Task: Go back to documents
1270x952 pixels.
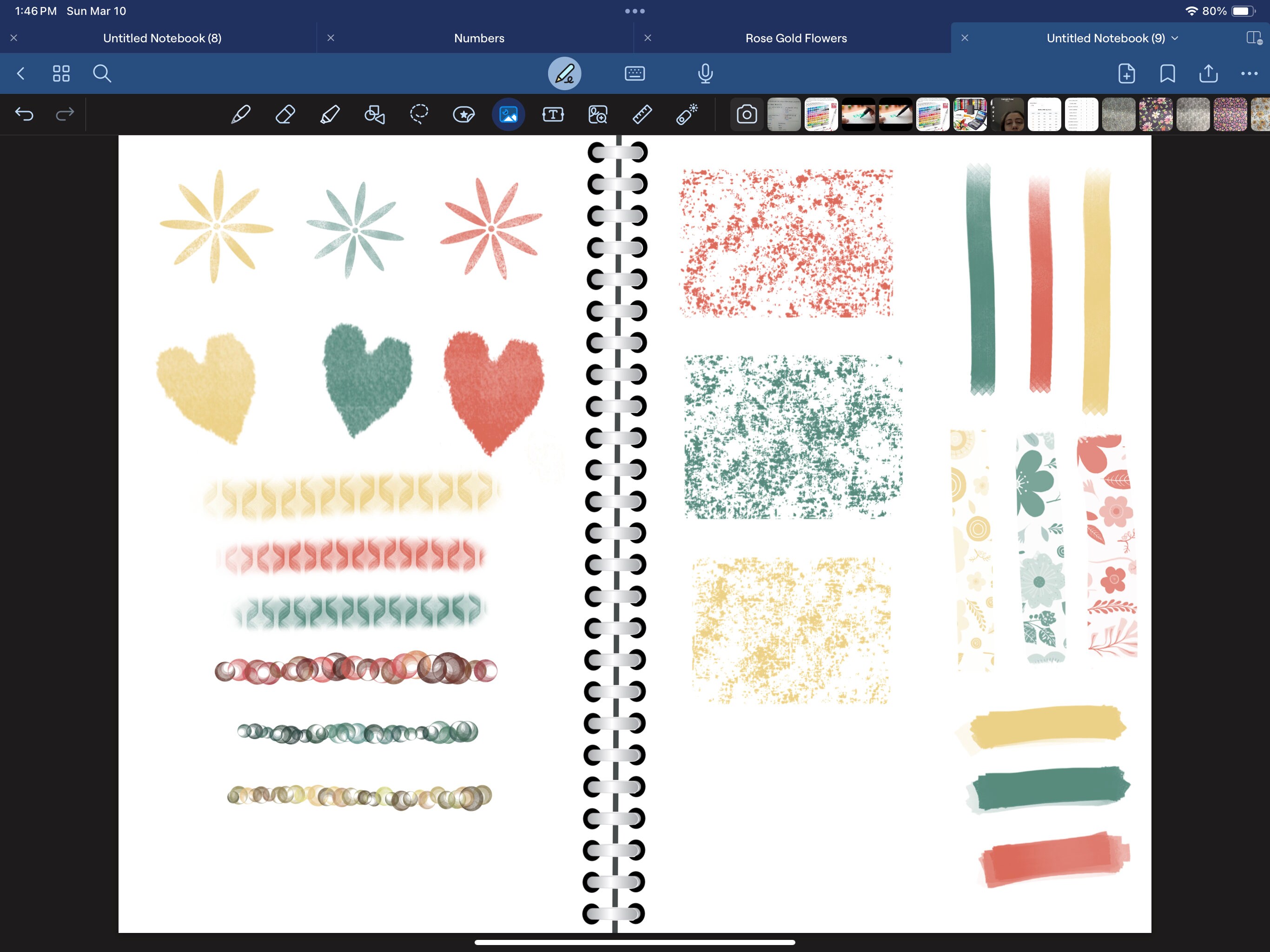Action: click(20, 73)
